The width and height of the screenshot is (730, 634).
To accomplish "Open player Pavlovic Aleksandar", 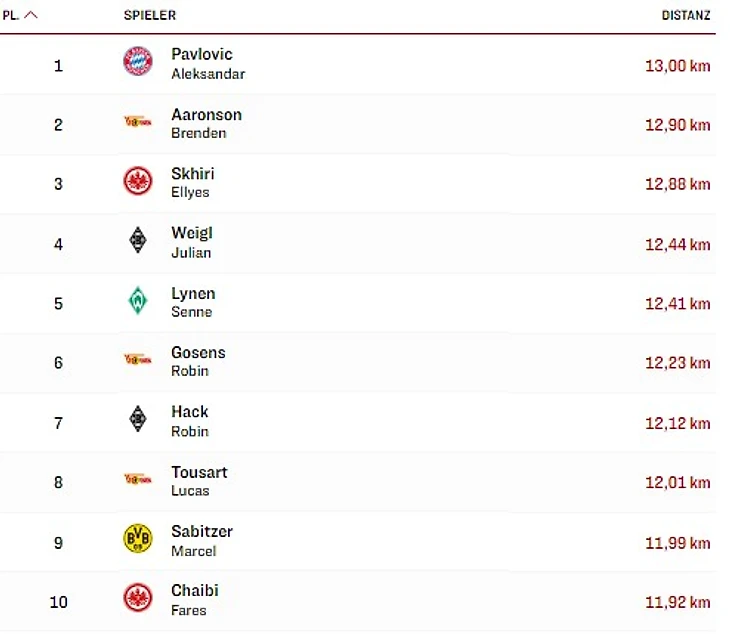I will 207,63.
